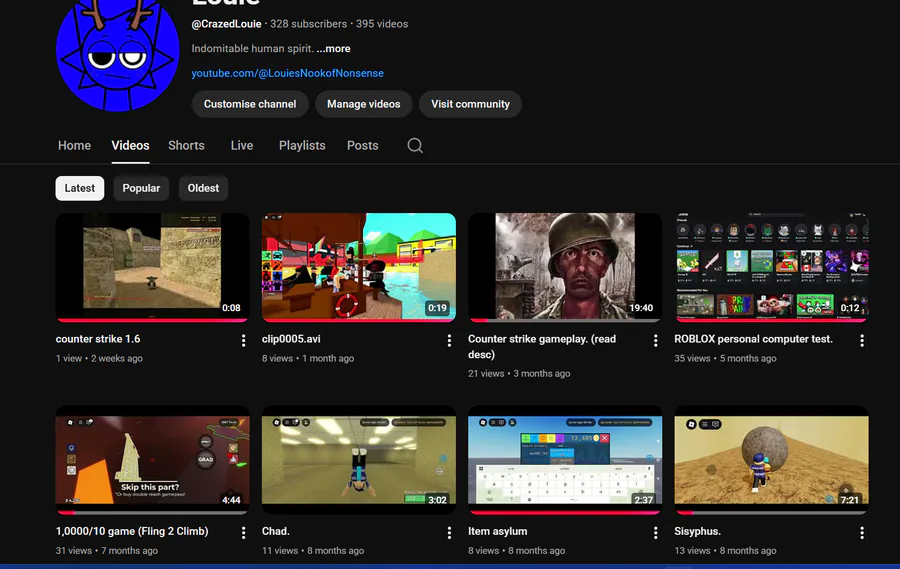
Task: Click the 0:08 duration badge
Action: (x=231, y=308)
